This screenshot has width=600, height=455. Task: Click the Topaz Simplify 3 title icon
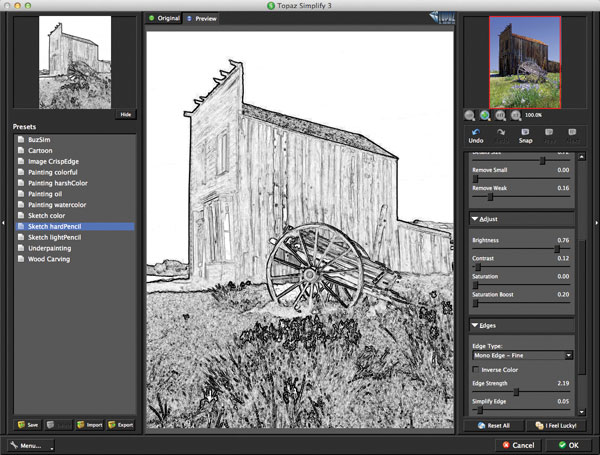pos(271,5)
